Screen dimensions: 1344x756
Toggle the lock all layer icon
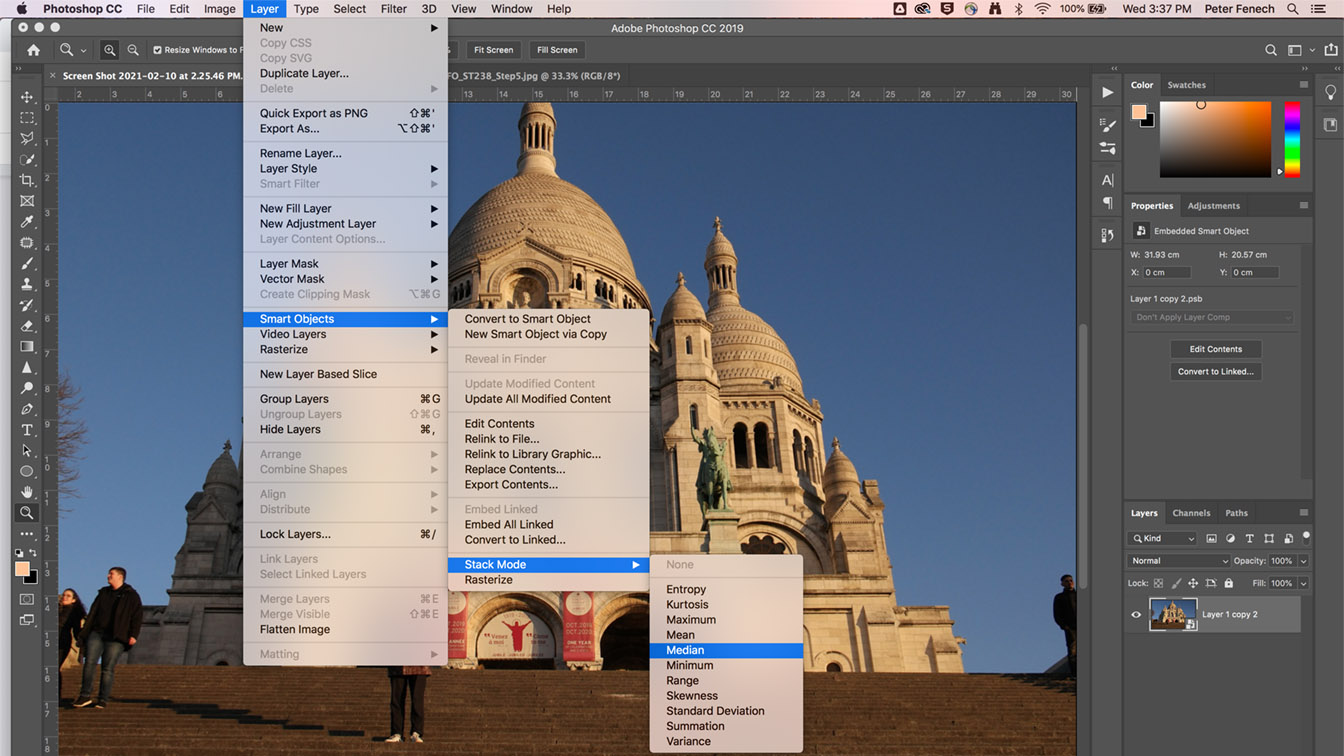click(x=1228, y=583)
